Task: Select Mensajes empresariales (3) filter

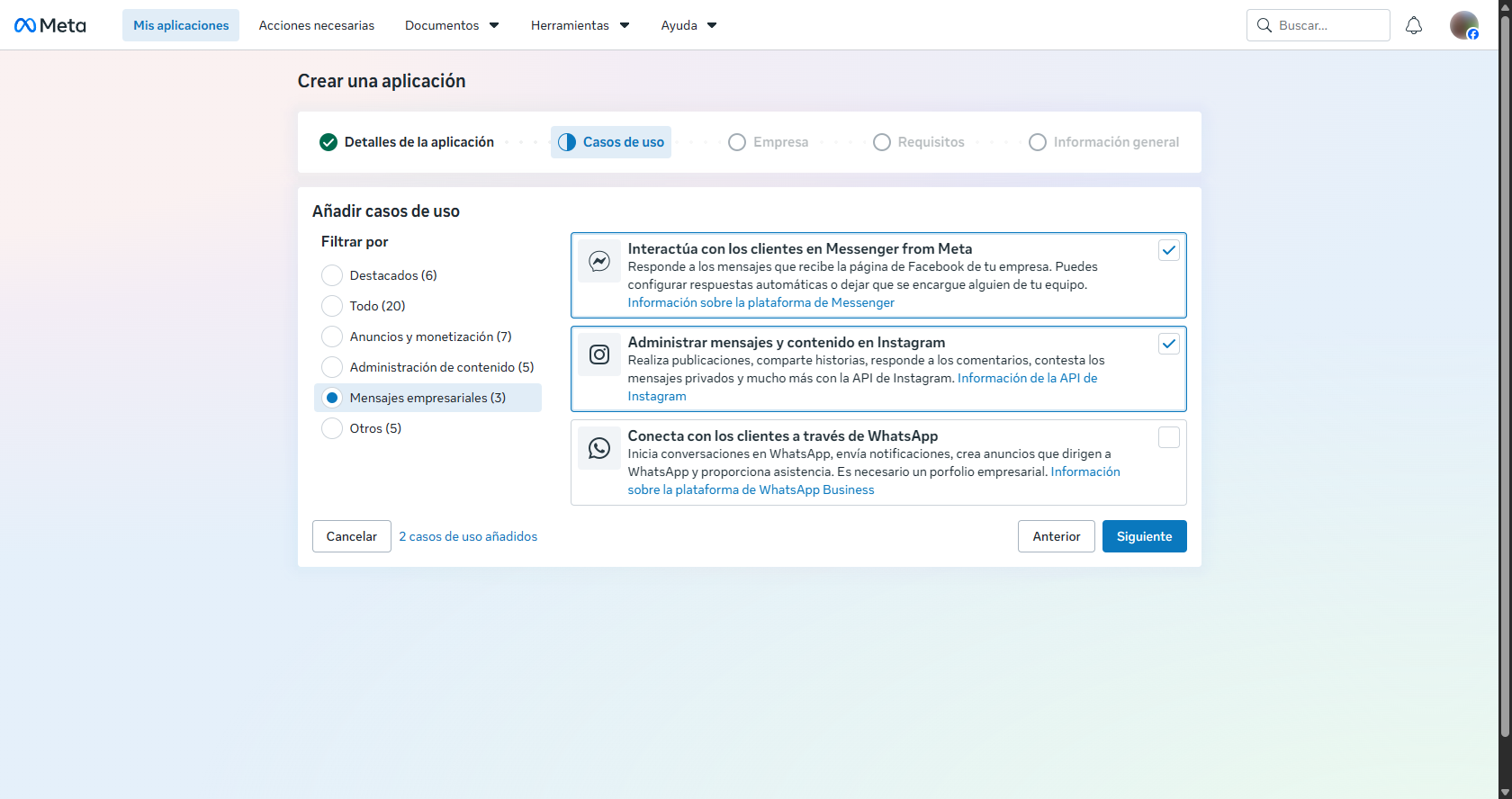Action: tap(332, 398)
